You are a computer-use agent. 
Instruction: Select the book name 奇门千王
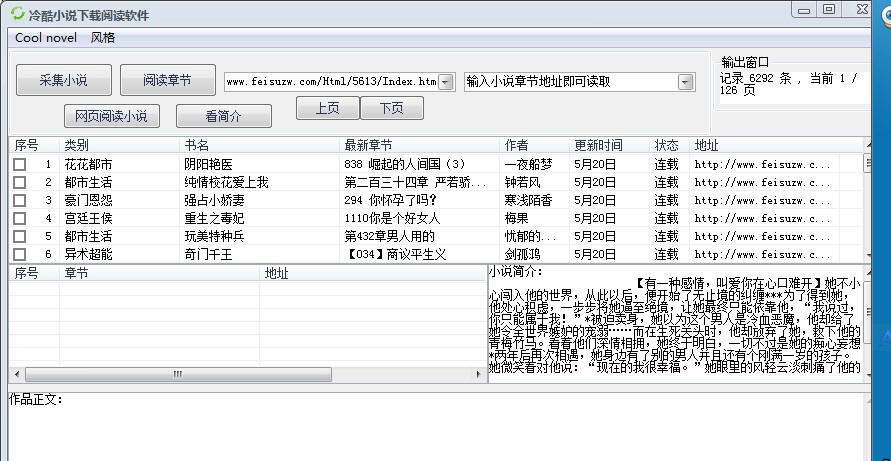pyautogui.click(x=208, y=255)
